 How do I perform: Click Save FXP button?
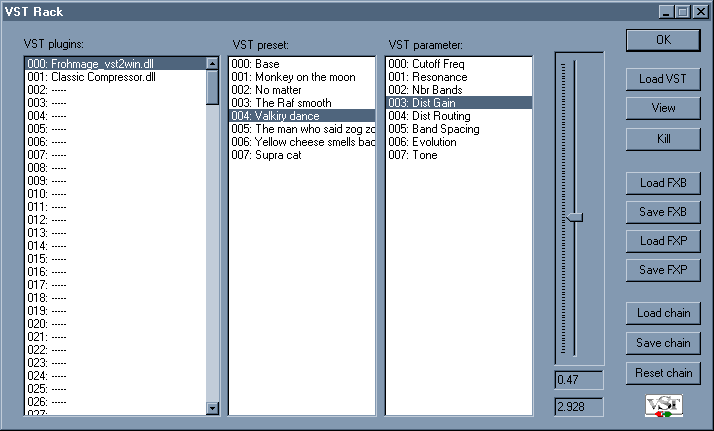(663, 270)
